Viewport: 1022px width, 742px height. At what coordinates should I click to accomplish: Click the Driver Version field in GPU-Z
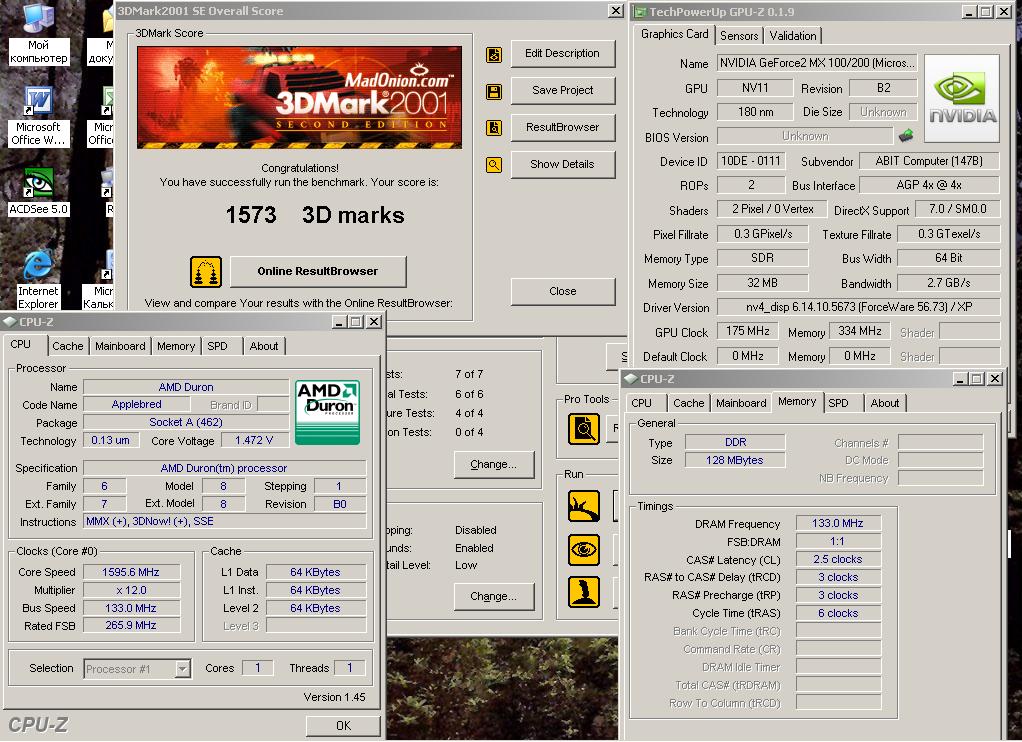pyautogui.click(x=858, y=307)
